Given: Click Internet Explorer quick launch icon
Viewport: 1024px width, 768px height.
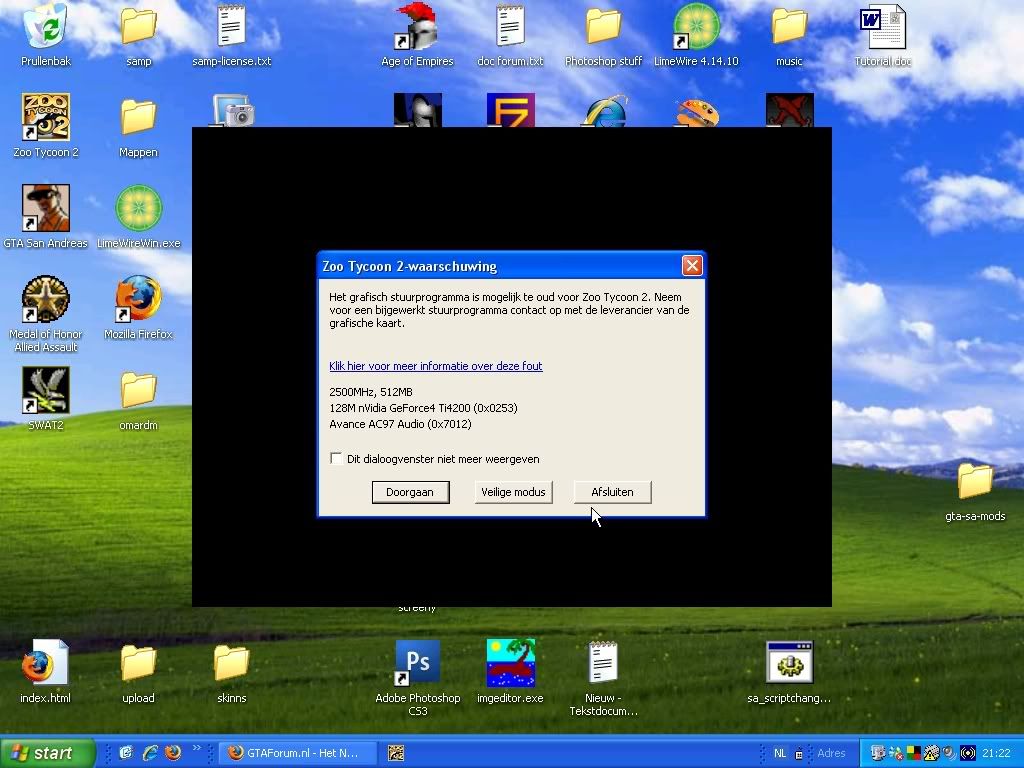Looking at the screenshot, I should click(x=150, y=753).
